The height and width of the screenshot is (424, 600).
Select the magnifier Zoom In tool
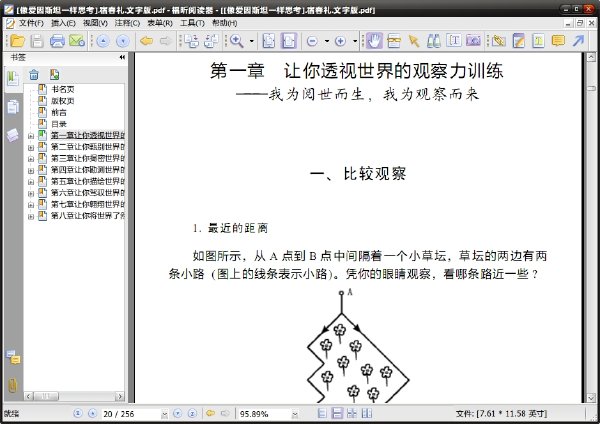(x=237, y=41)
